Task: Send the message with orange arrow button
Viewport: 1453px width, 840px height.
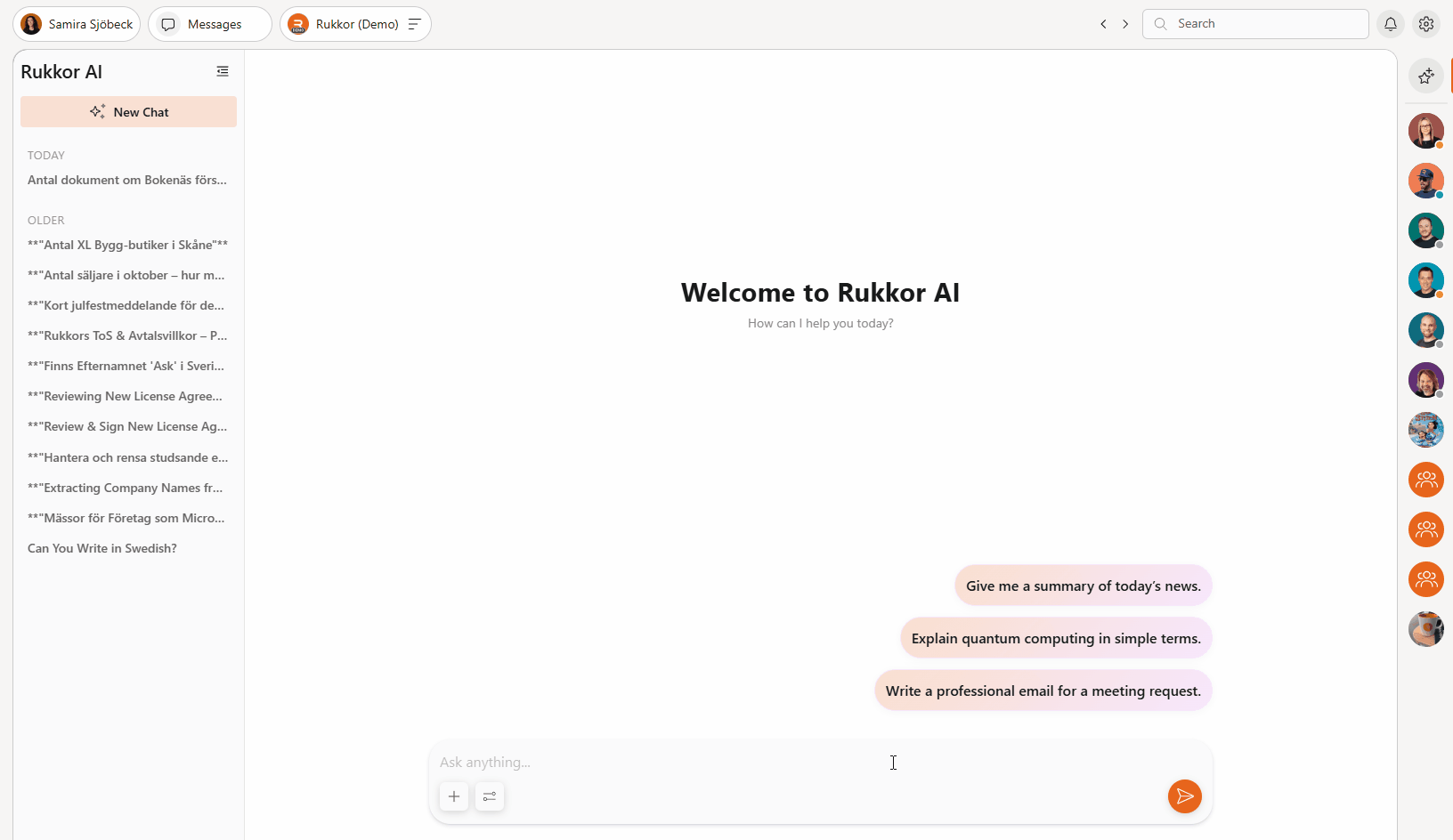Action: coord(1185,796)
